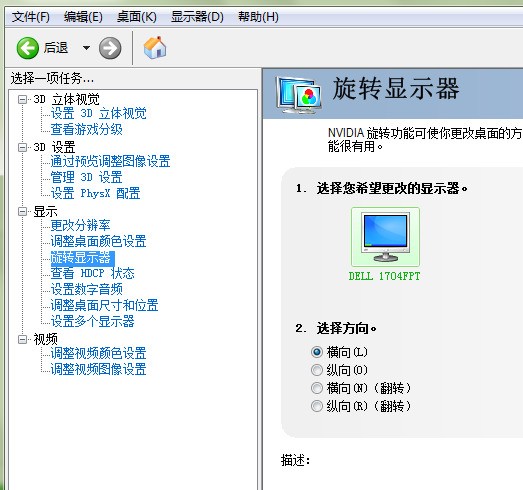Screen dimensions: 523x490
Task: Open the 桌面(K) menu
Action: [137, 17]
